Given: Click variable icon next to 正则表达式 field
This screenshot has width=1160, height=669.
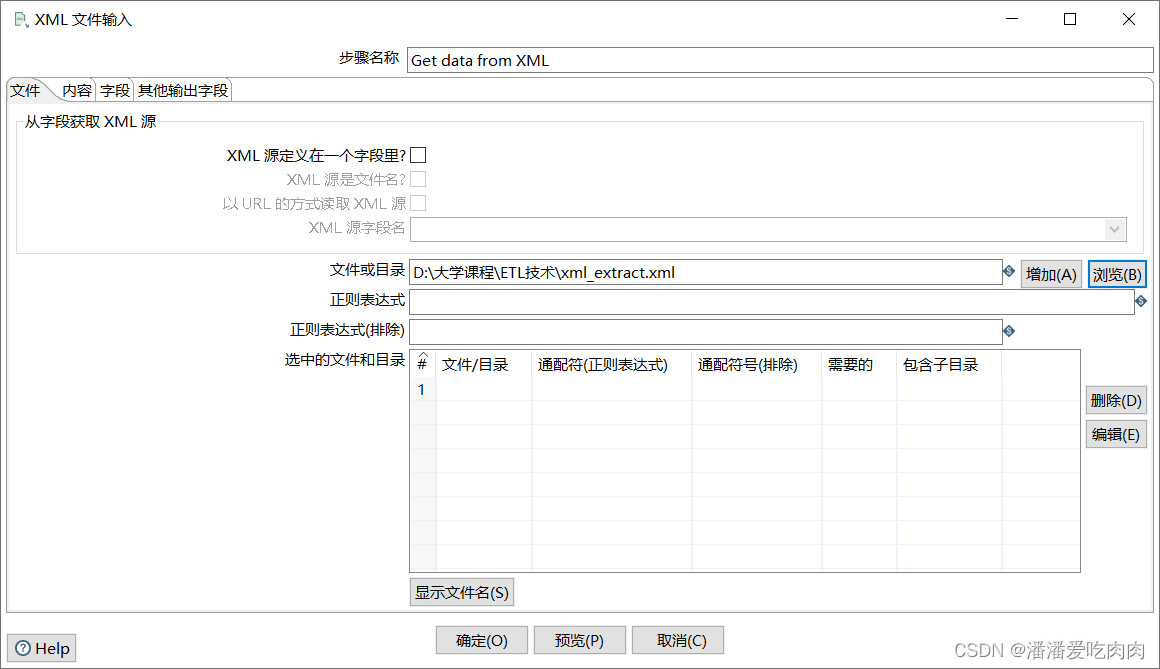Looking at the screenshot, I should (1141, 301).
